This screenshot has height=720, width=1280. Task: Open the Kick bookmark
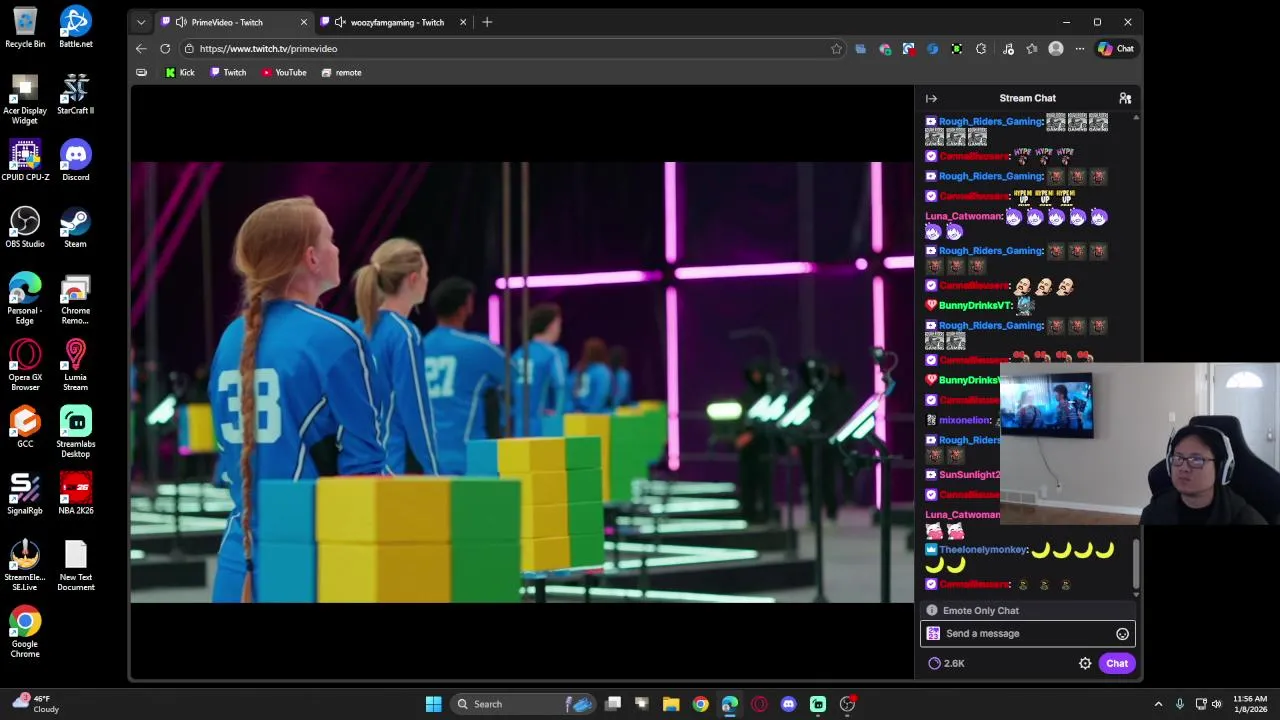point(180,73)
